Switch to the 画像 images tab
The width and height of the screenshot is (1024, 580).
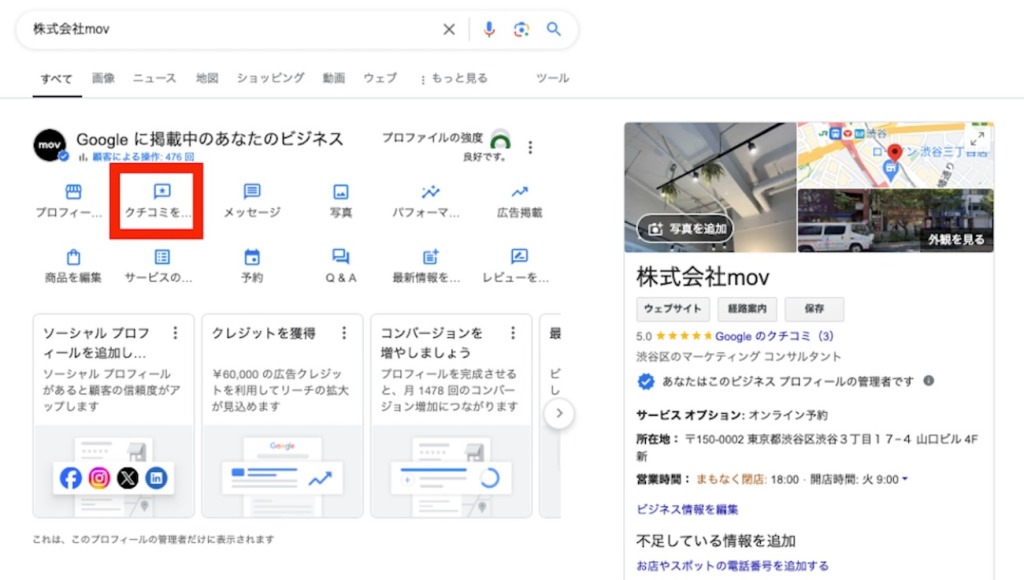tap(103, 78)
